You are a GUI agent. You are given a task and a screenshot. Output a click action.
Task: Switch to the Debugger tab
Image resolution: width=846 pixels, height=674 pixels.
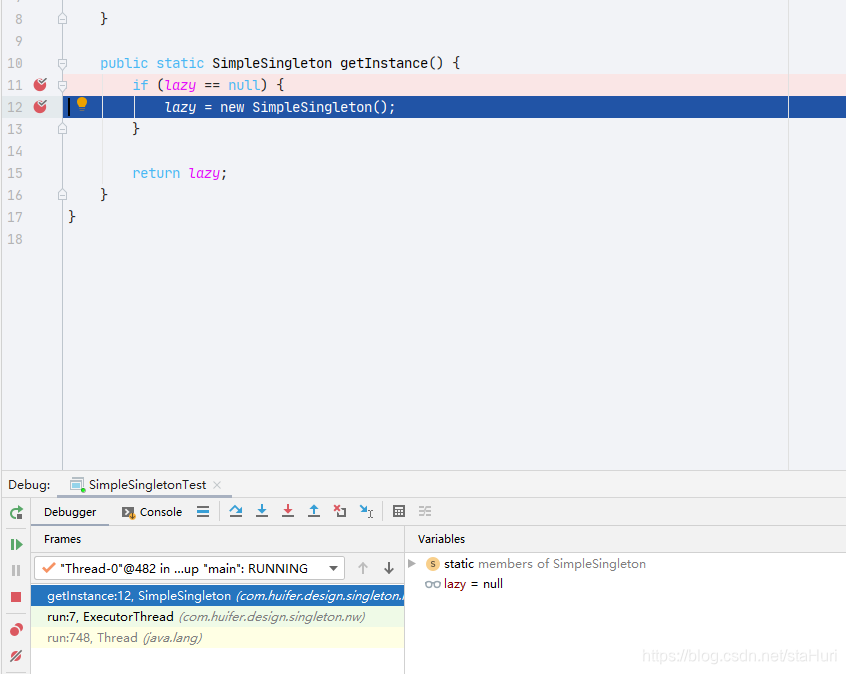70,512
